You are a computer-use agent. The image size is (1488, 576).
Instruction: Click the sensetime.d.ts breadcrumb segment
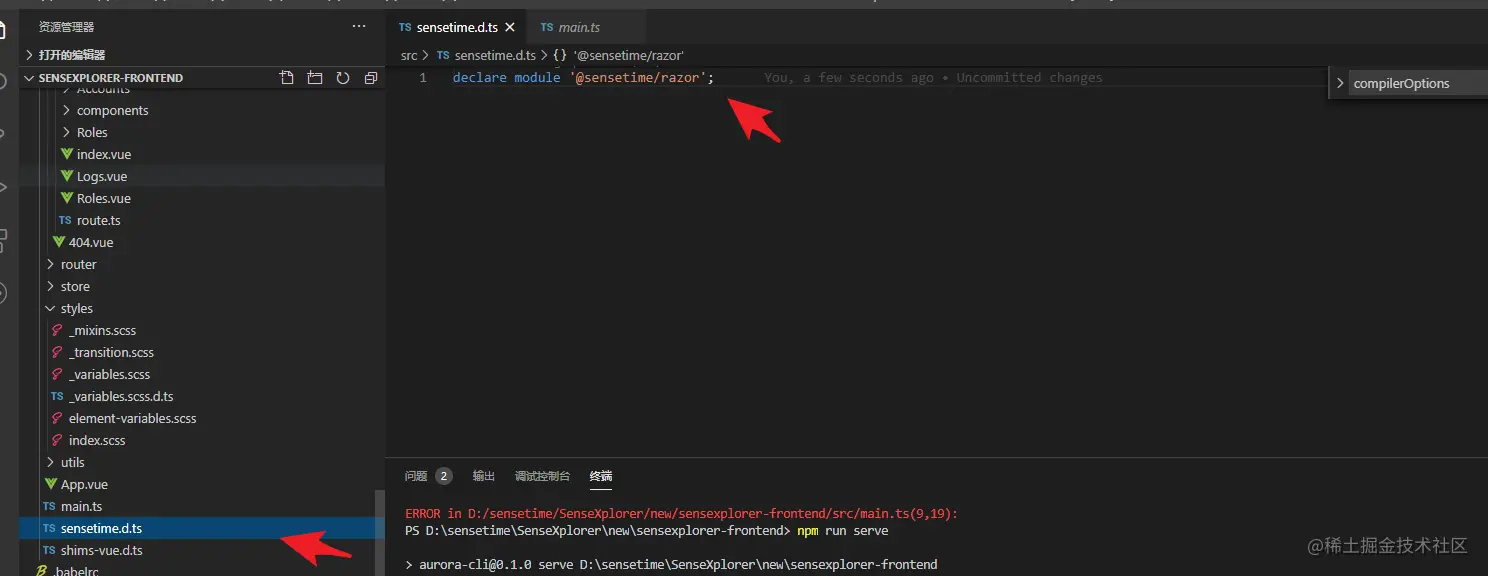coord(486,56)
